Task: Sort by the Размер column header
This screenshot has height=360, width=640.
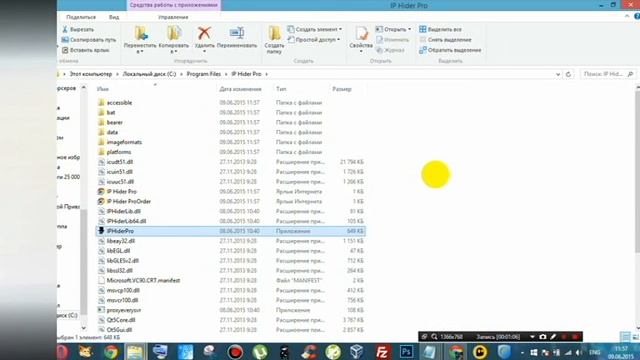Action: click(x=342, y=89)
